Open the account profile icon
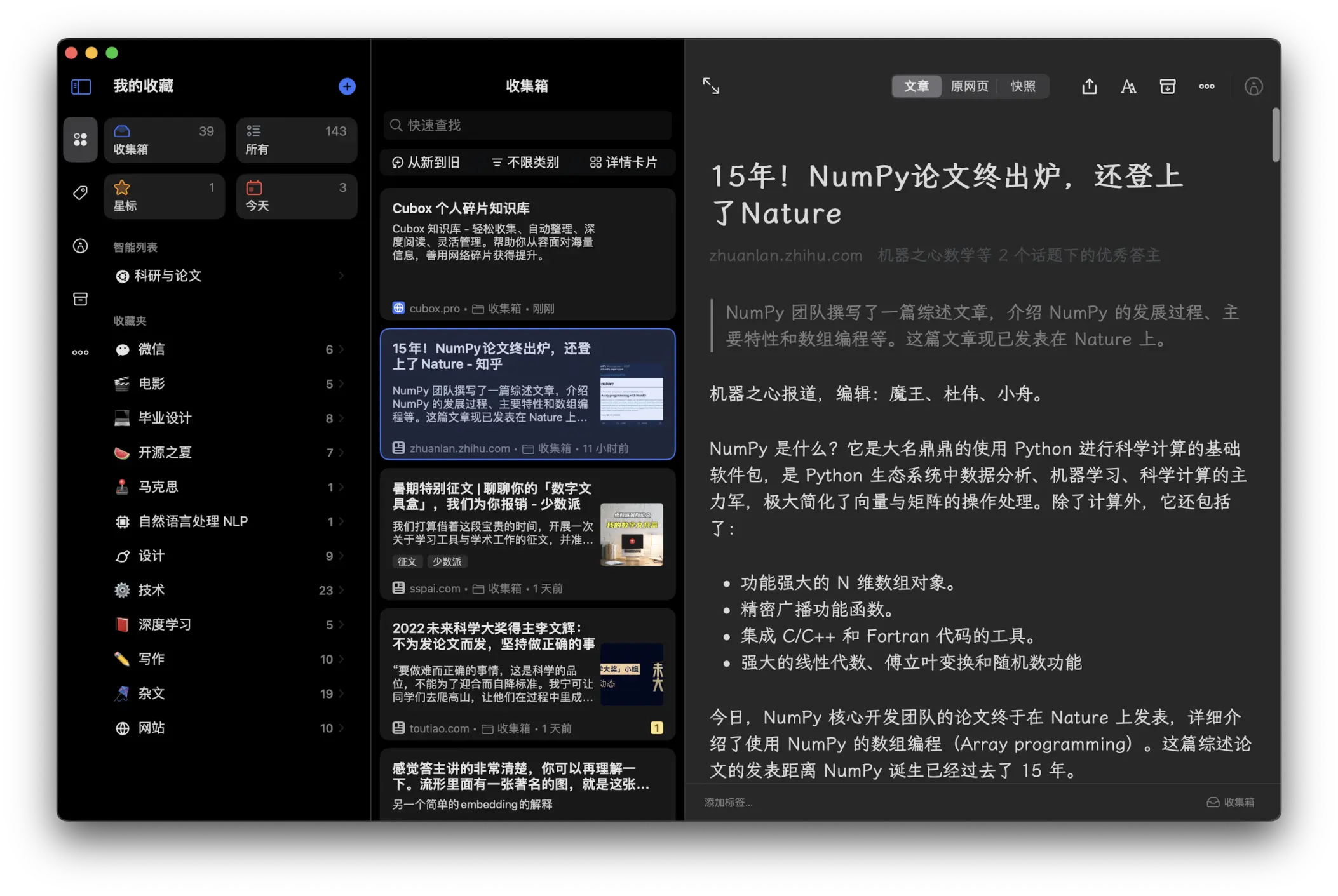The width and height of the screenshot is (1338, 896). [1254, 86]
